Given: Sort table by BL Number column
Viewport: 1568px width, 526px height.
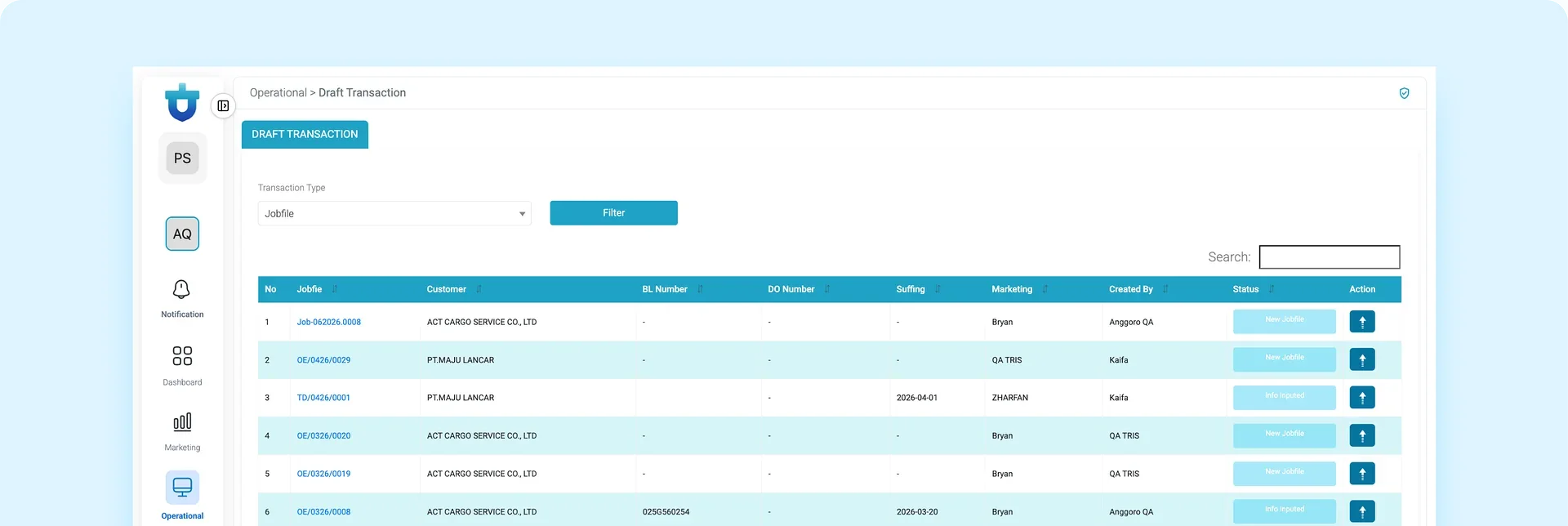Looking at the screenshot, I should tap(700, 289).
